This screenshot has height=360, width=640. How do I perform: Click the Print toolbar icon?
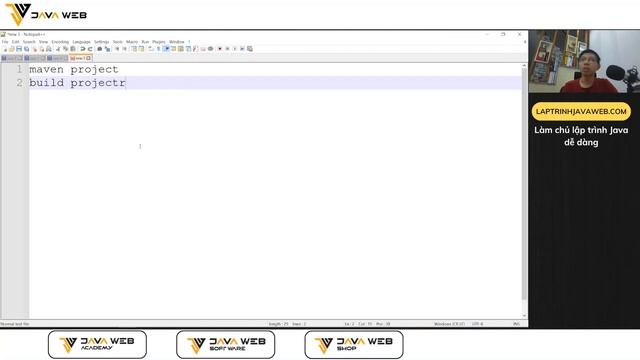pos(49,49)
